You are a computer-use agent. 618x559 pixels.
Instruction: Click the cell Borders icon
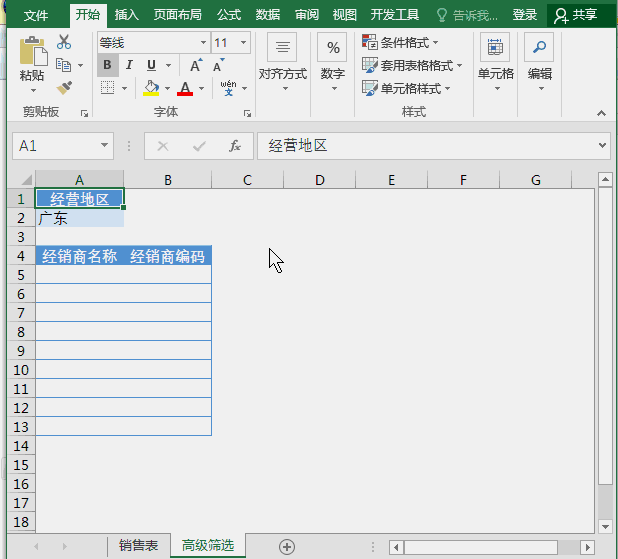pos(107,88)
